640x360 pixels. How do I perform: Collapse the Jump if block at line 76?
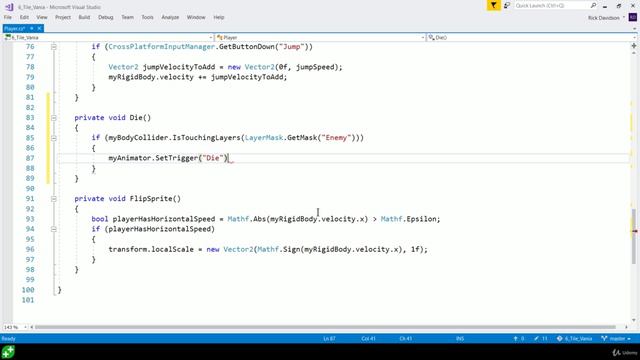pyautogui.click(x=53, y=47)
